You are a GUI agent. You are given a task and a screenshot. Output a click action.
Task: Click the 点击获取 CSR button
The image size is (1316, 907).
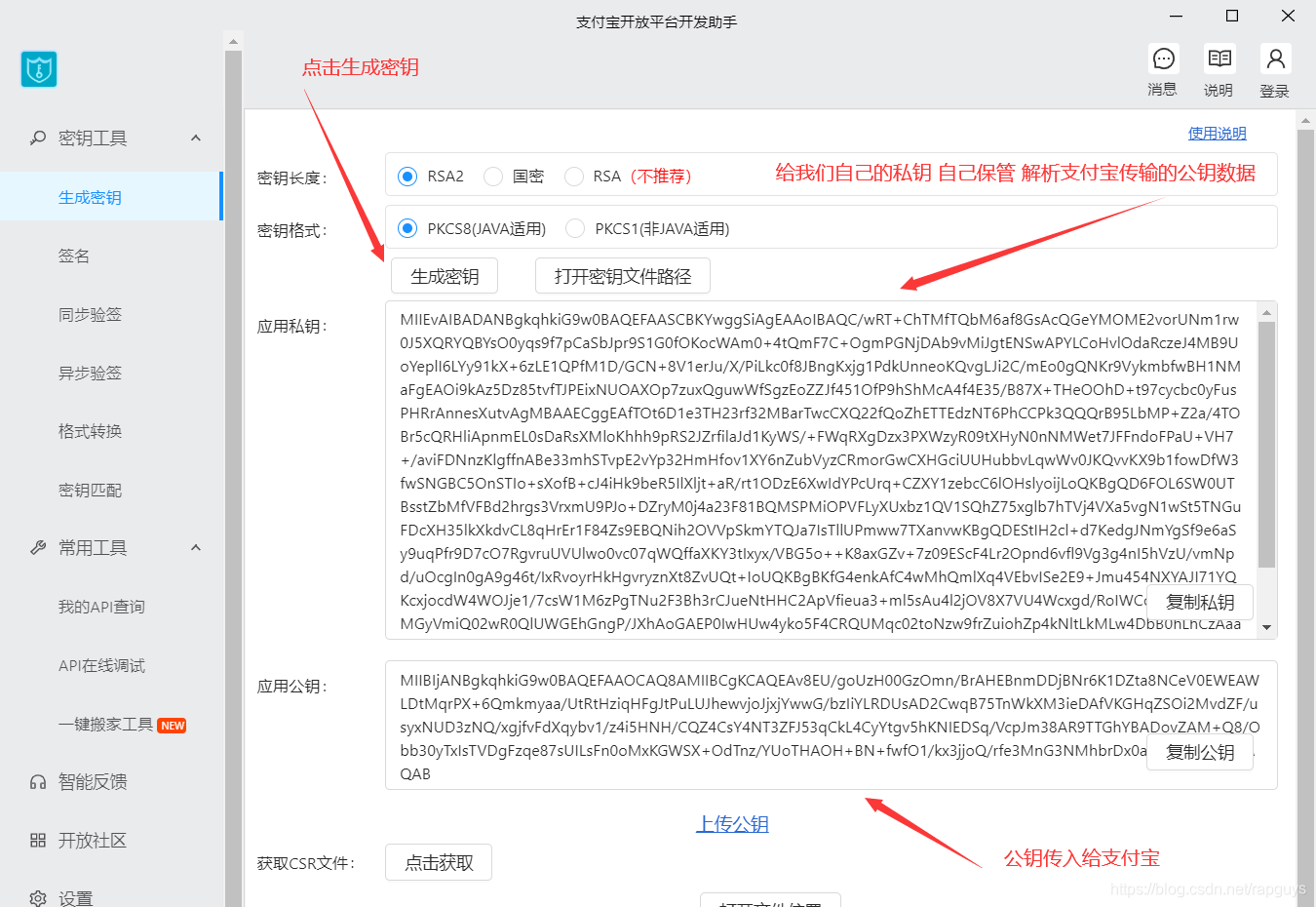pyautogui.click(x=439, y=862)
